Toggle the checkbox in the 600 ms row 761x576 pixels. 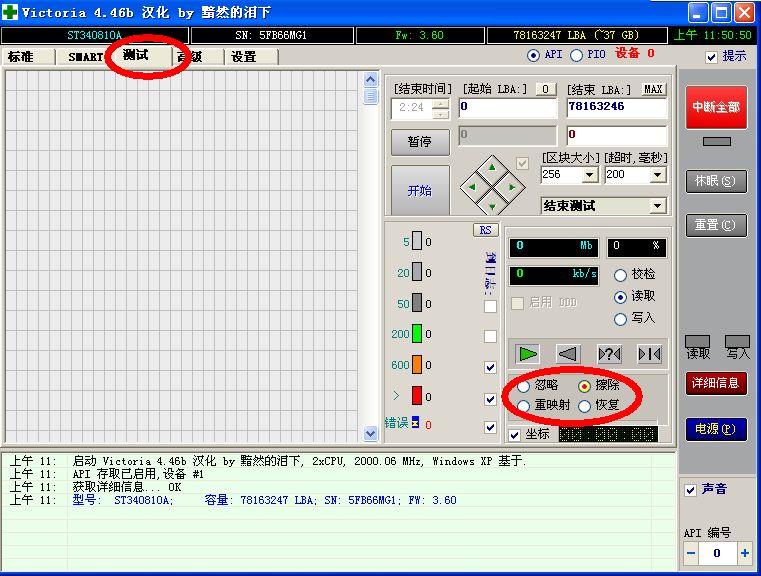(490, 367)
